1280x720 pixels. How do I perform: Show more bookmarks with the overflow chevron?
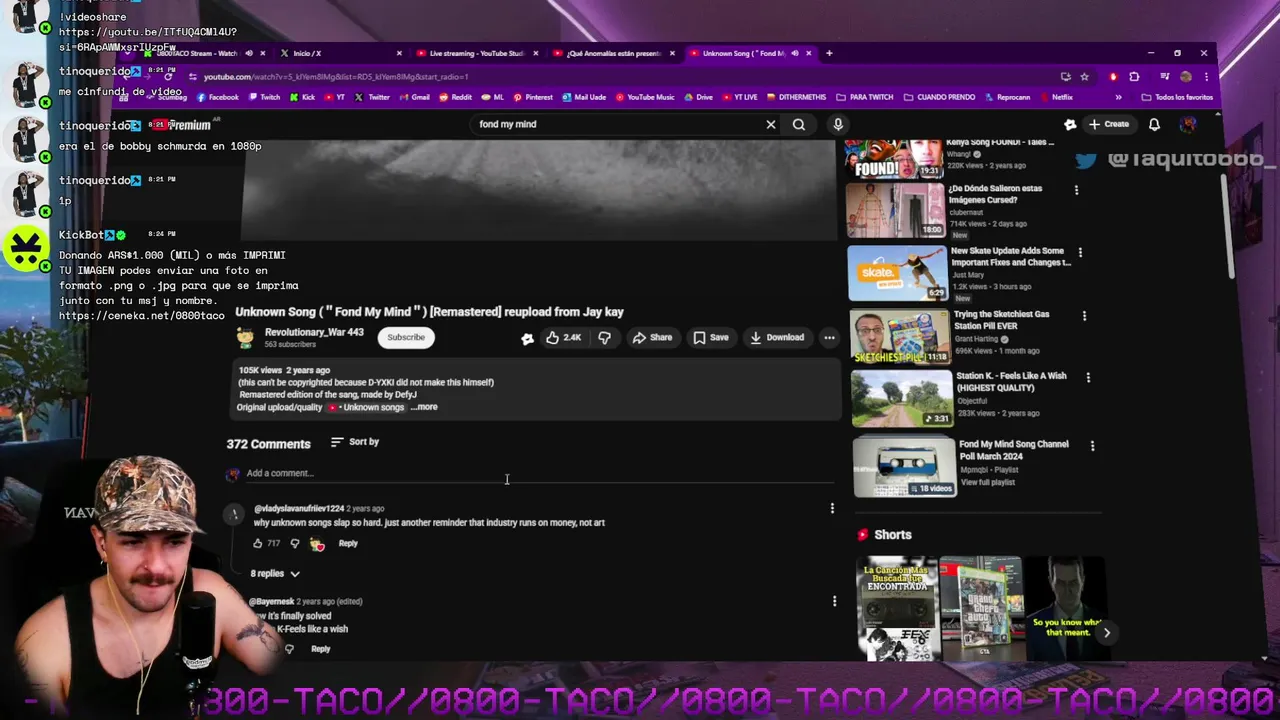pyautogui.click(x=1118, y=97)
